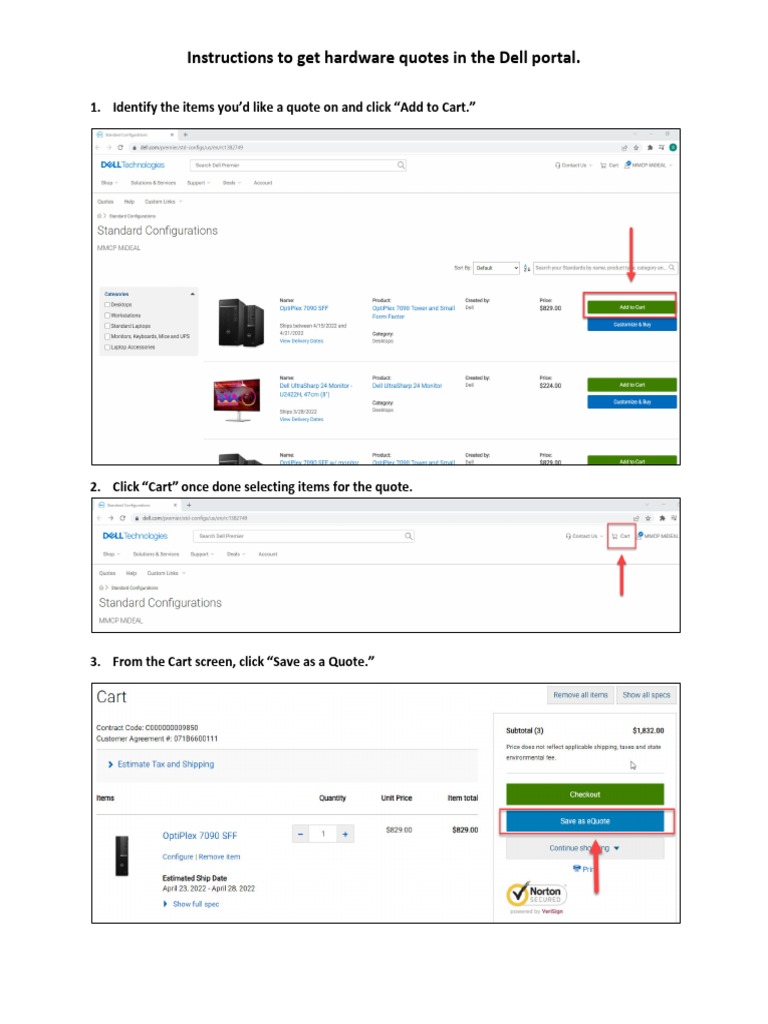Click Customize & Buy for Dell UltraSharp 24 Monitor
The width and height of the screenshot is (768, 1024).
click(632, 402)
